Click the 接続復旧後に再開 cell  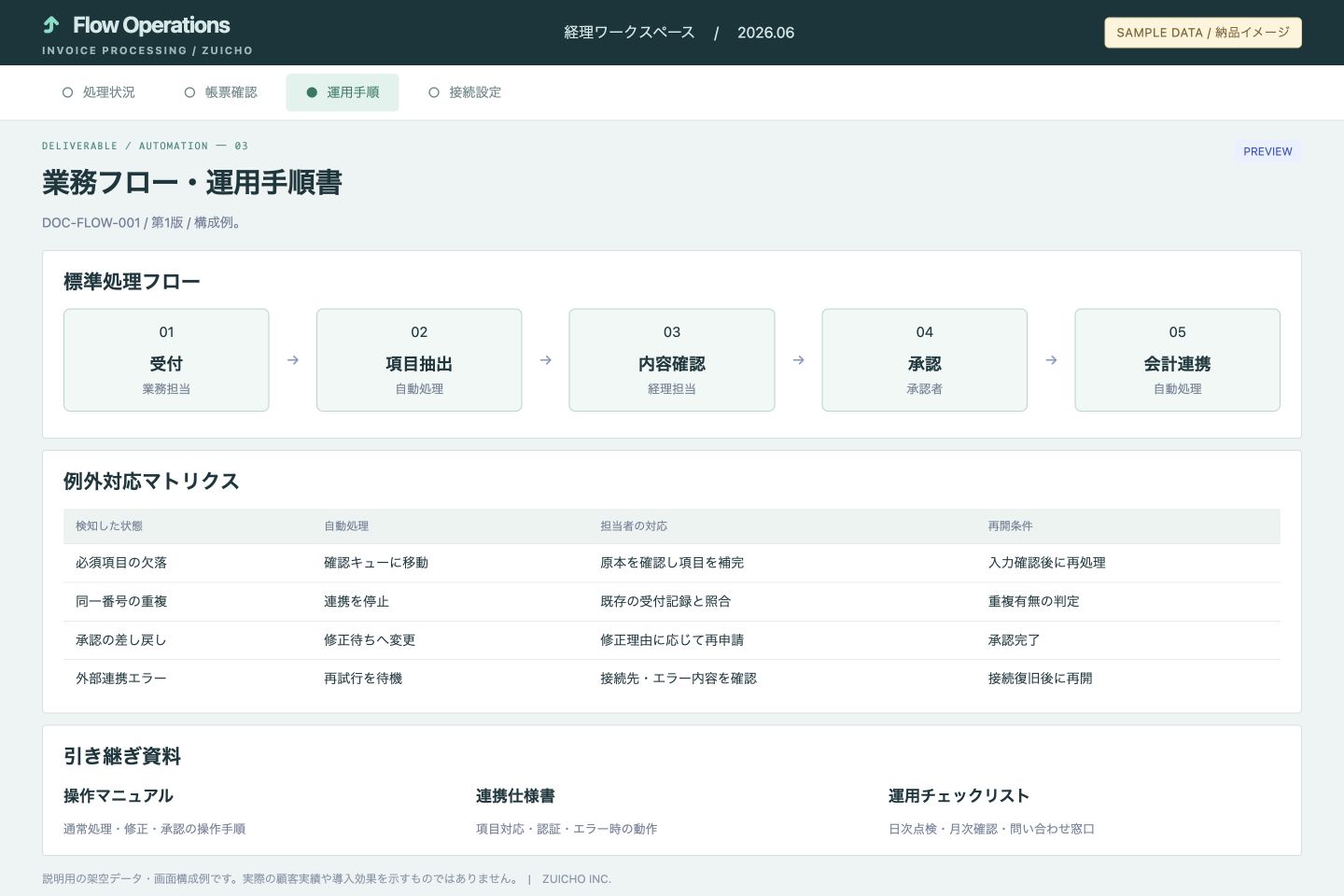point(1041,679)
